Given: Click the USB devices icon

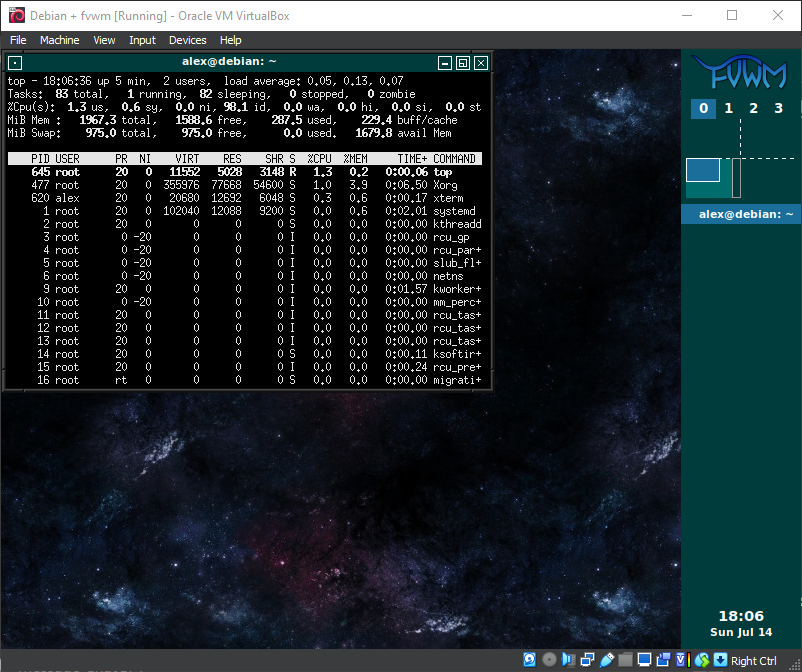Looking at the screenshot, I should [x=606, y=661].
